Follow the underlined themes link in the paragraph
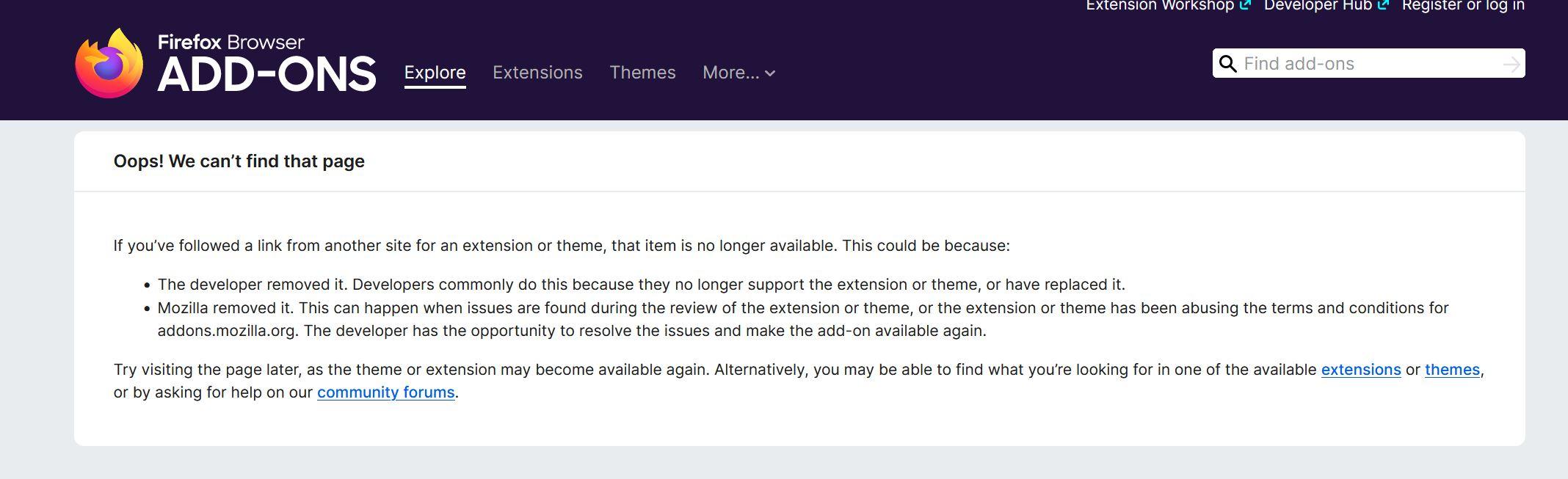 click(1452, 370)
